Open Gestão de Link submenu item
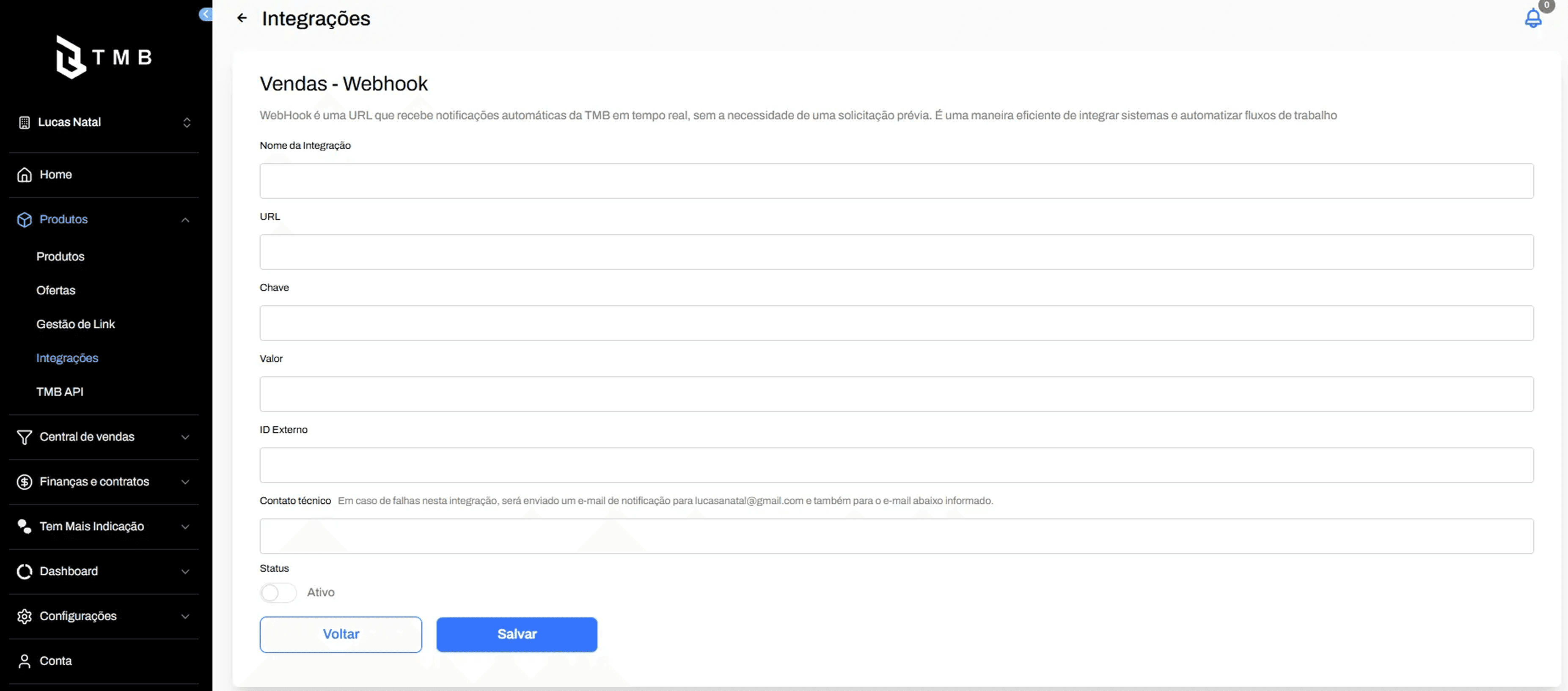This screenshot has width=1568, height=691. point(75,324)
